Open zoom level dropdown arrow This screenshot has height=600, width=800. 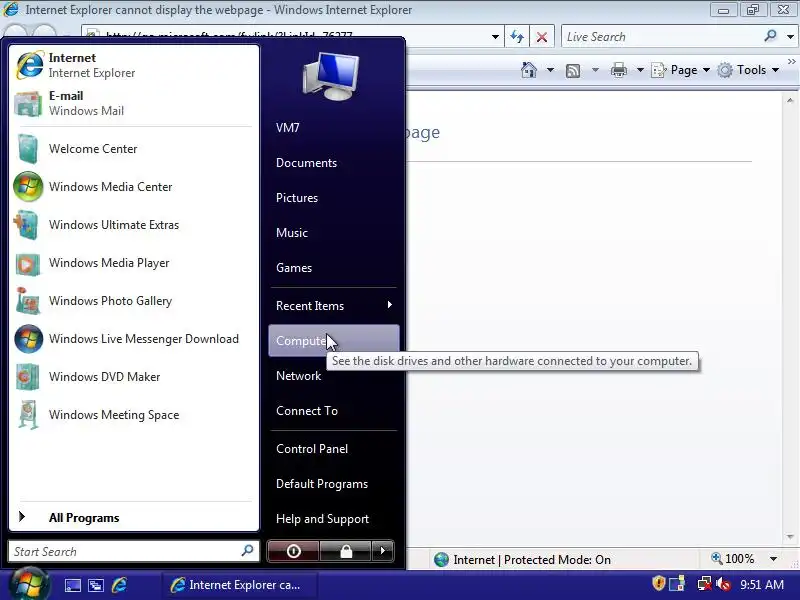(x=773, y=559)
